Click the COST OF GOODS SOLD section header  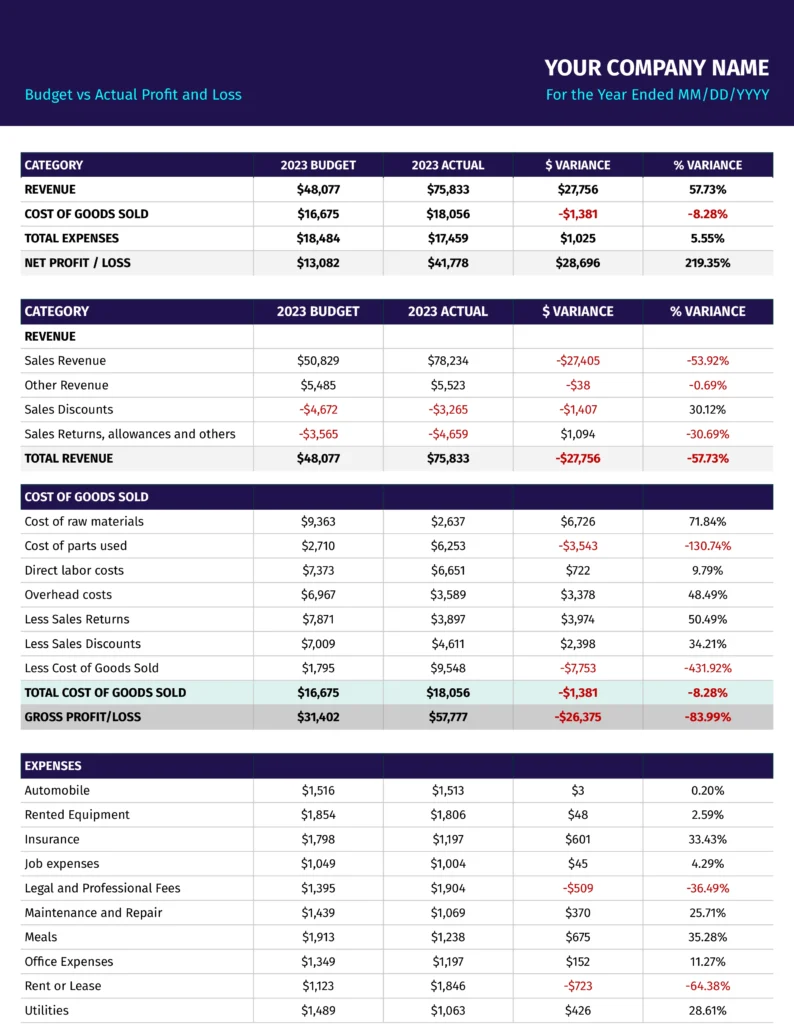86,497
